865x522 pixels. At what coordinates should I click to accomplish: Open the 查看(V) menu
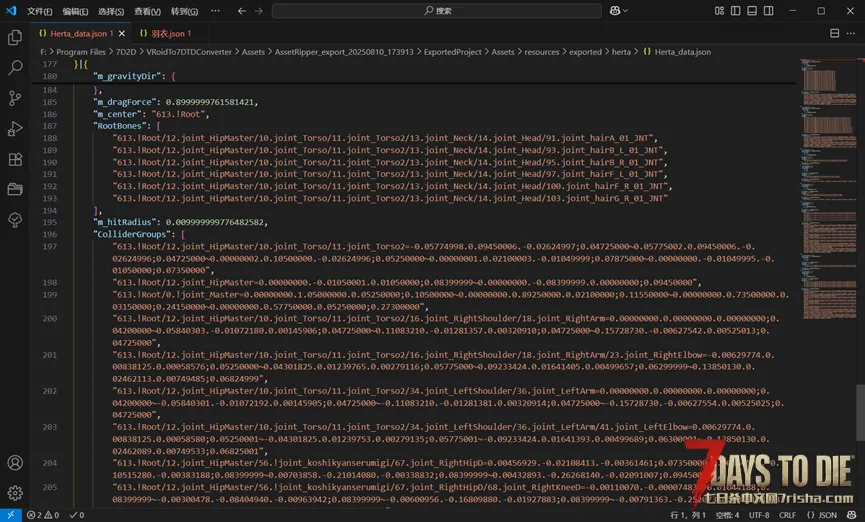[147, 11]
